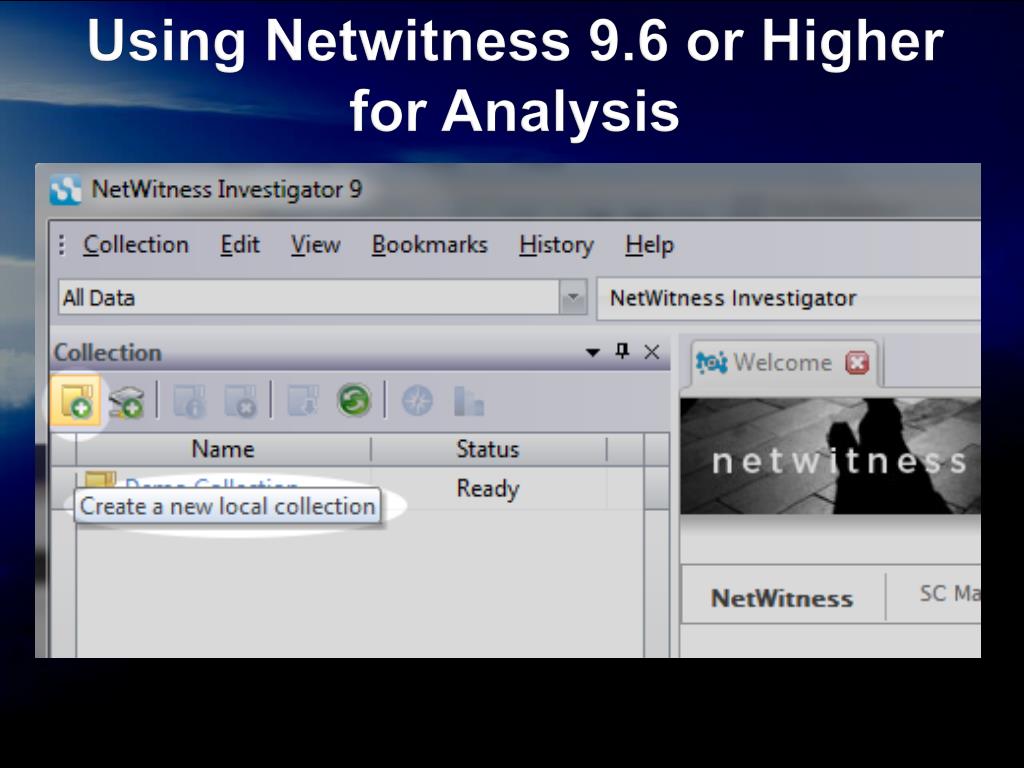Open the Collection menu

click(136, 245)
